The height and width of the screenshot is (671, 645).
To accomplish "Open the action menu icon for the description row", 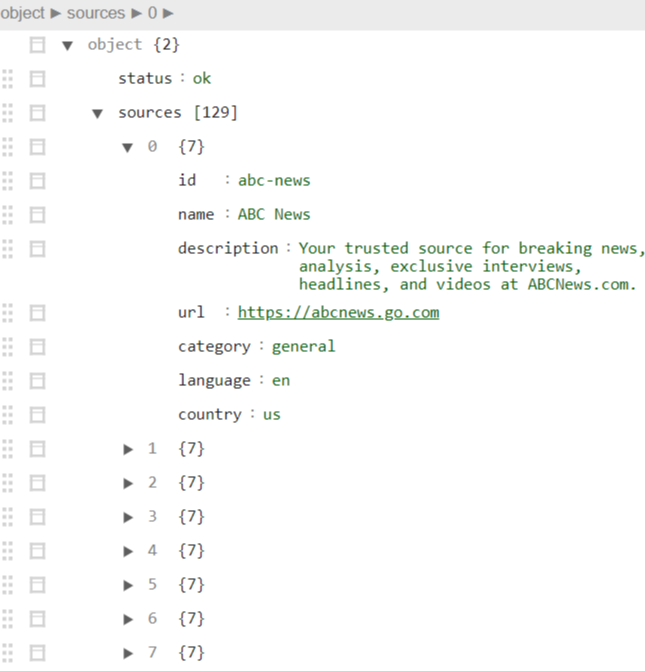I will pos(37,249).
